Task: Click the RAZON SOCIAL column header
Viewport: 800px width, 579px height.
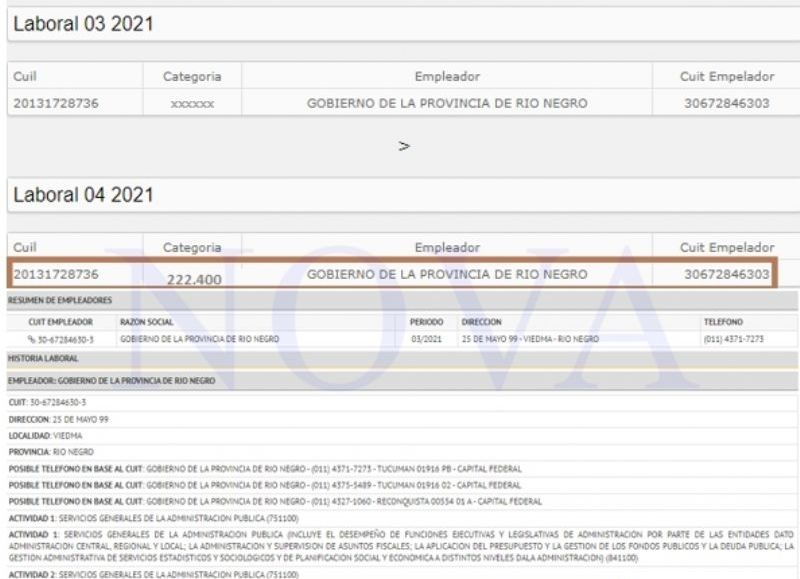Action: click(x=146, y=322)
